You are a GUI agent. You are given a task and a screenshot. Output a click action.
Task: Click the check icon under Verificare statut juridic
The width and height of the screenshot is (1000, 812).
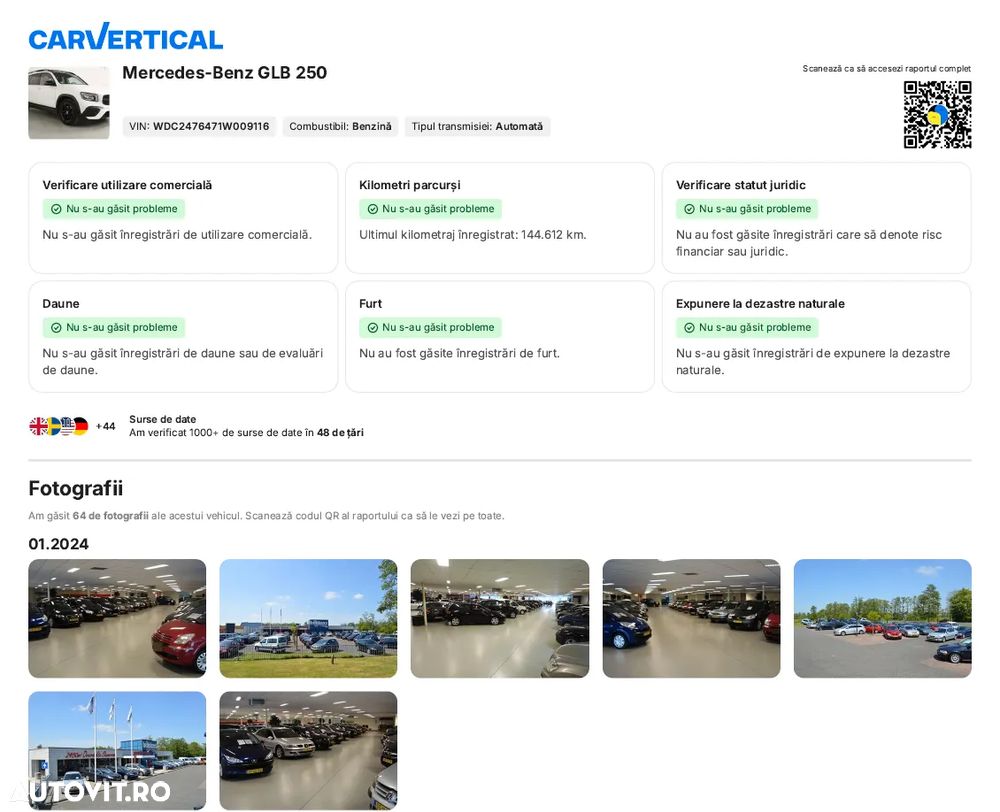click(x=689, y=209)
